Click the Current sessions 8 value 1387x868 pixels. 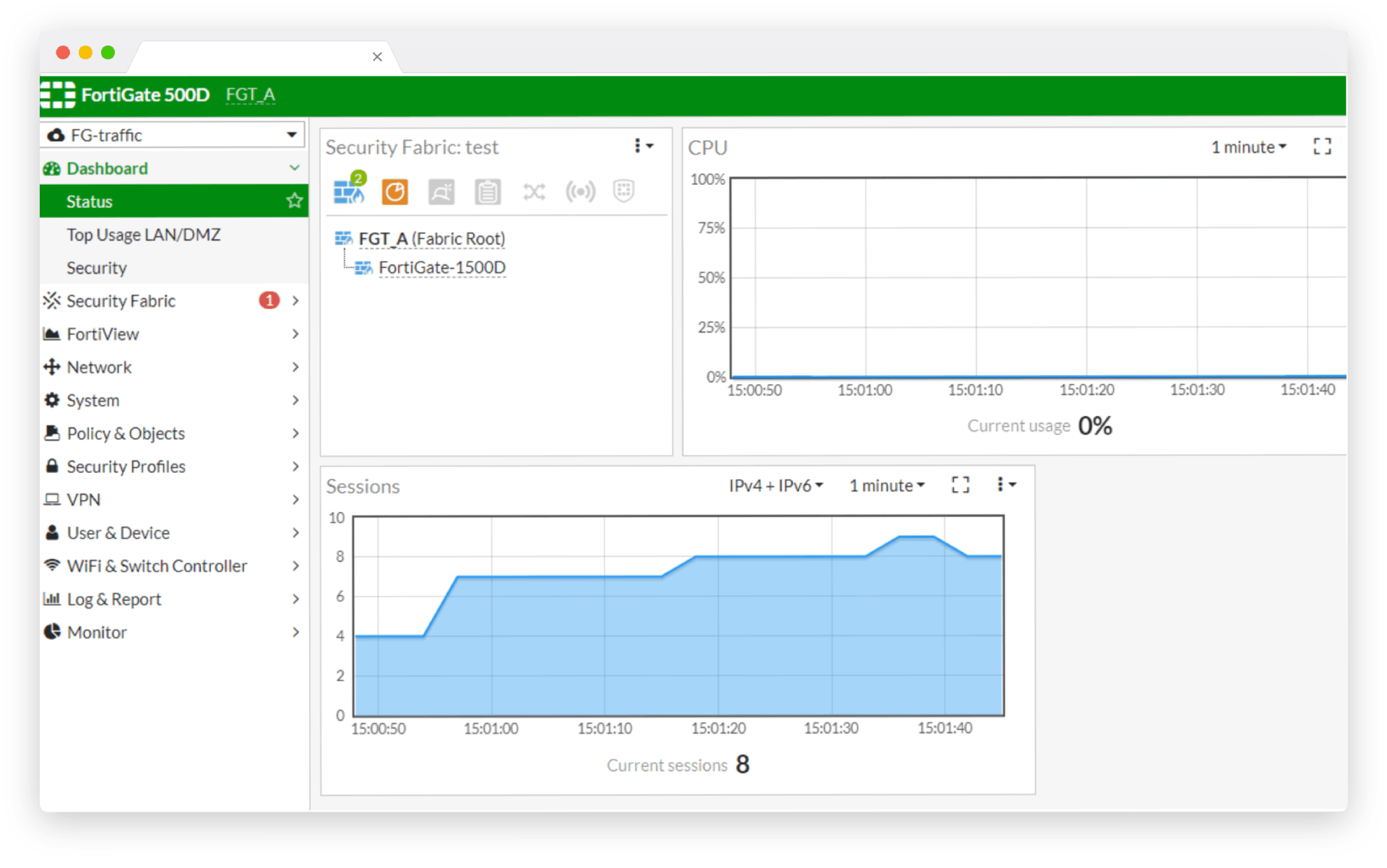[x=743, y=764]
